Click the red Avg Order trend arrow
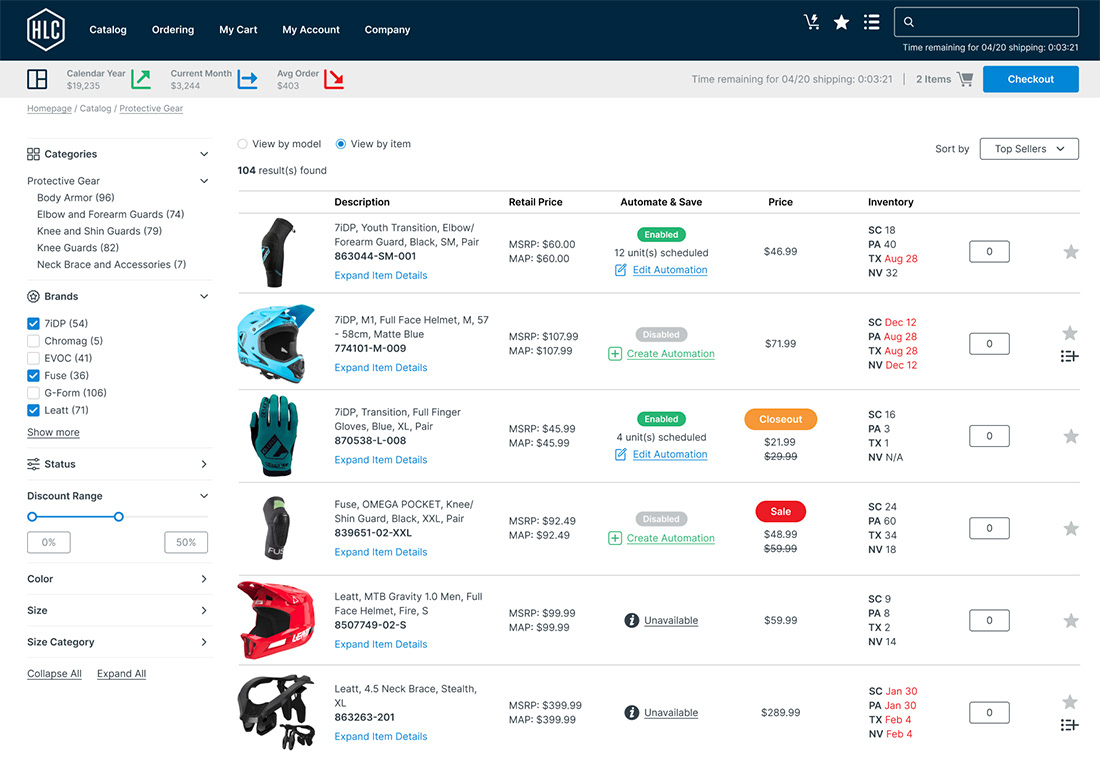The image size is (1100, 760). [x=334, y=79]
